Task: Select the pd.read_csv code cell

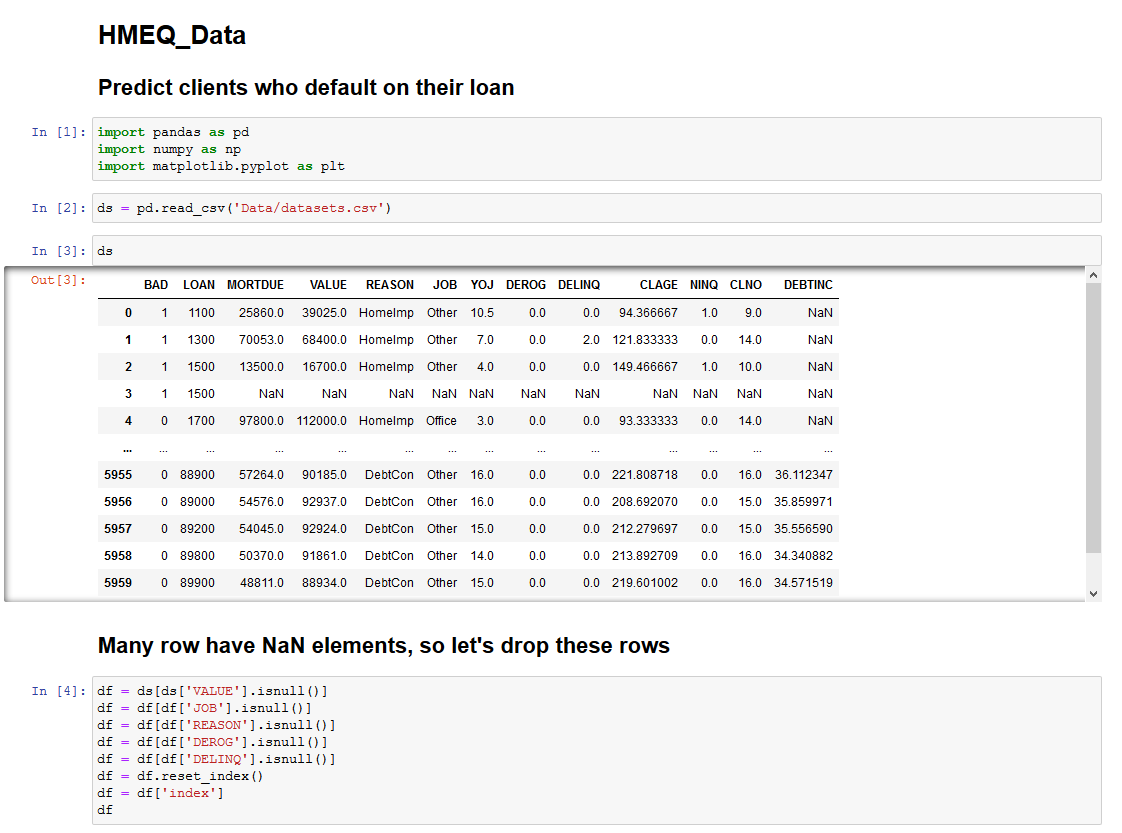Action: click(596, 208)
